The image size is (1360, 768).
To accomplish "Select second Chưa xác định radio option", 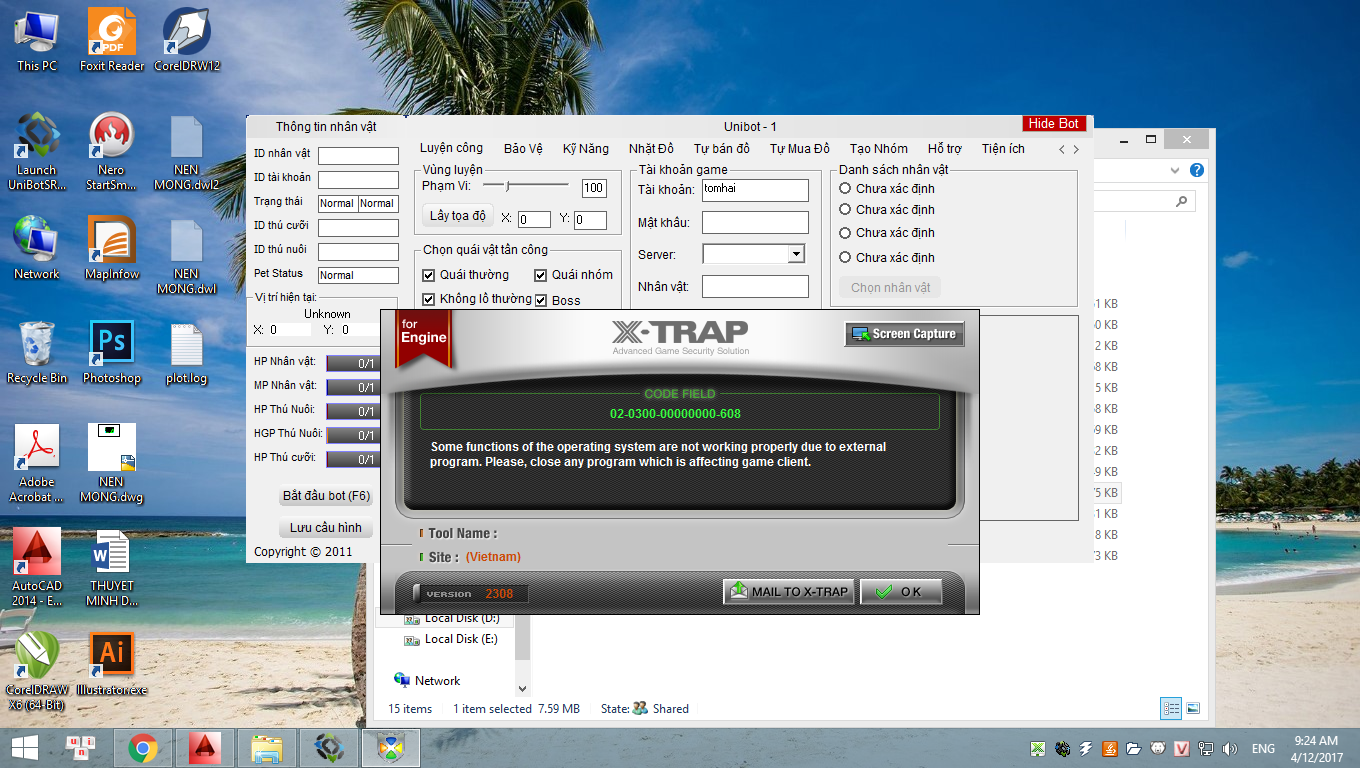I will coord(845,210).
